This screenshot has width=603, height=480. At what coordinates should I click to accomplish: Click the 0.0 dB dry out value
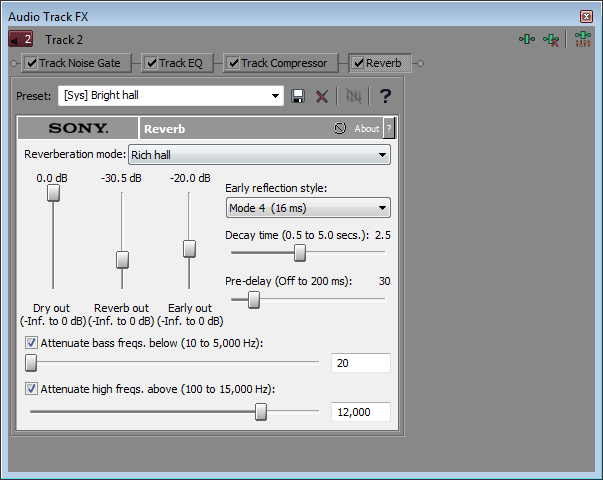click(x=52, y=178)
